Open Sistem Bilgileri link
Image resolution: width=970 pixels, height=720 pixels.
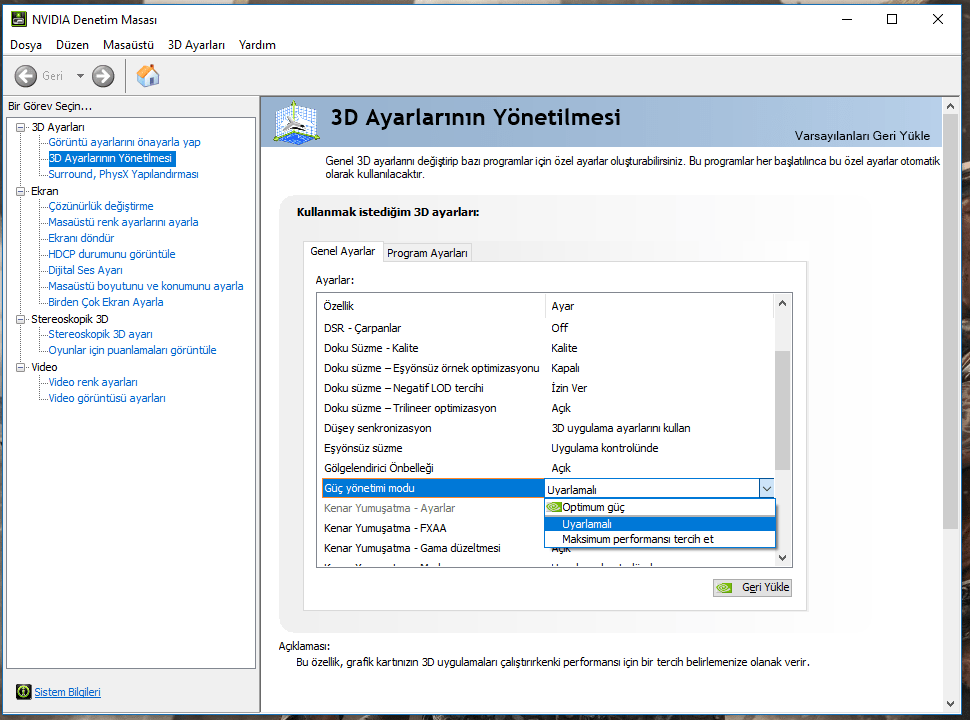[x=67, y=692]
